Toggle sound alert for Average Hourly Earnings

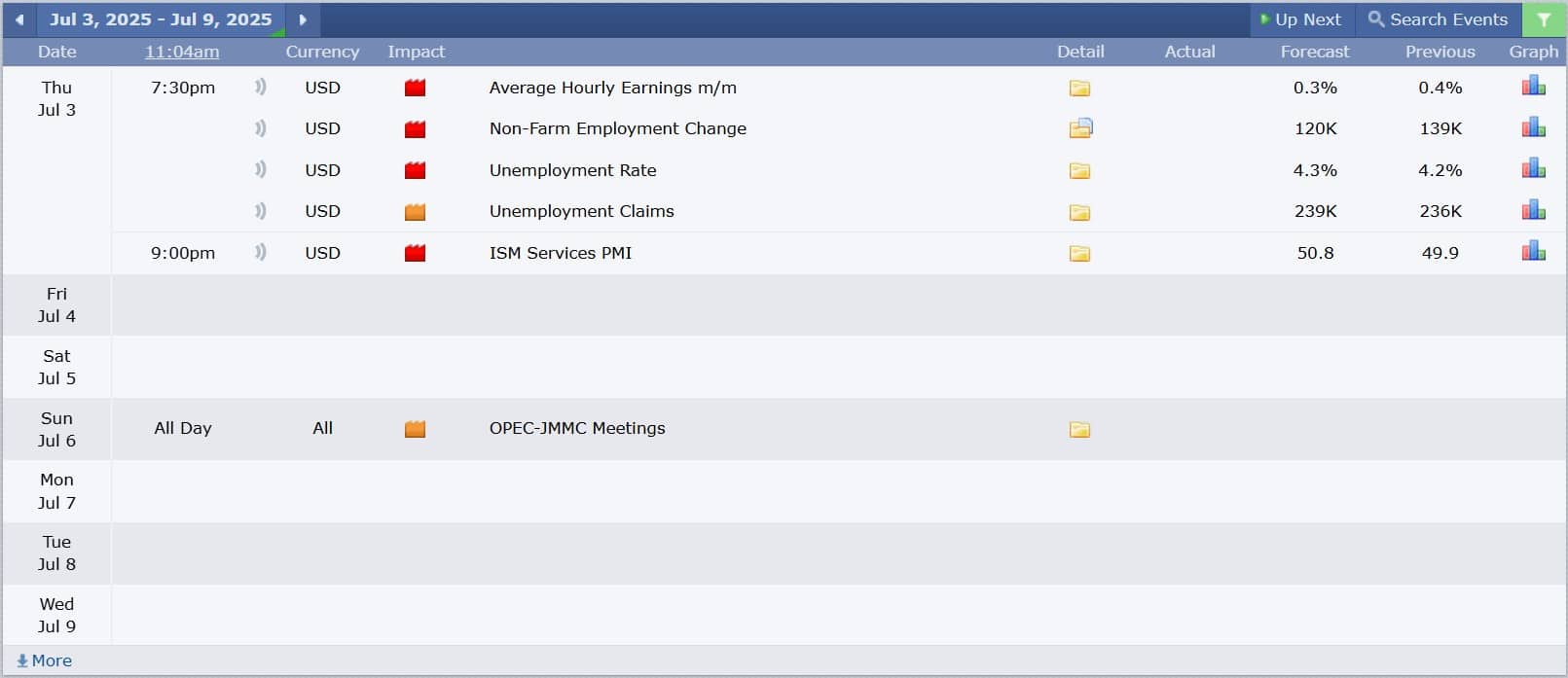(x=260, y=87)
